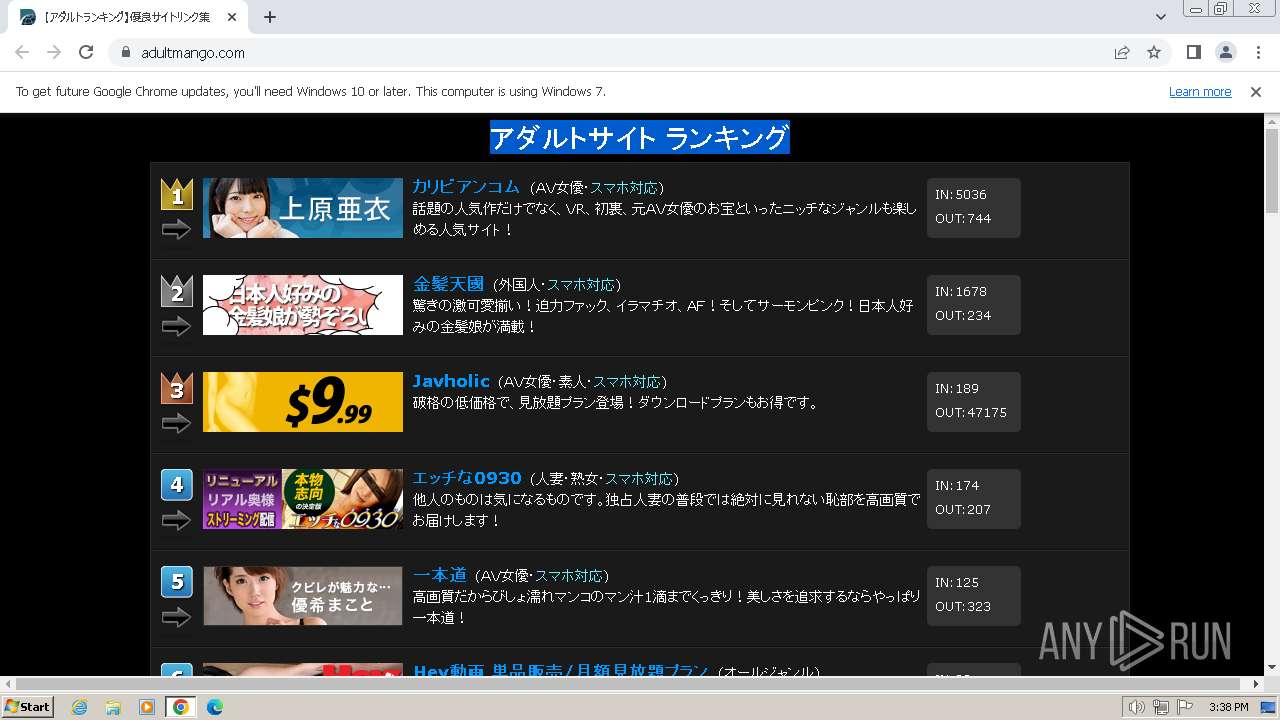Click the arrow icon under rank 5
Image resolution: width=1280 pixels, height=720 pixels.
176,618
